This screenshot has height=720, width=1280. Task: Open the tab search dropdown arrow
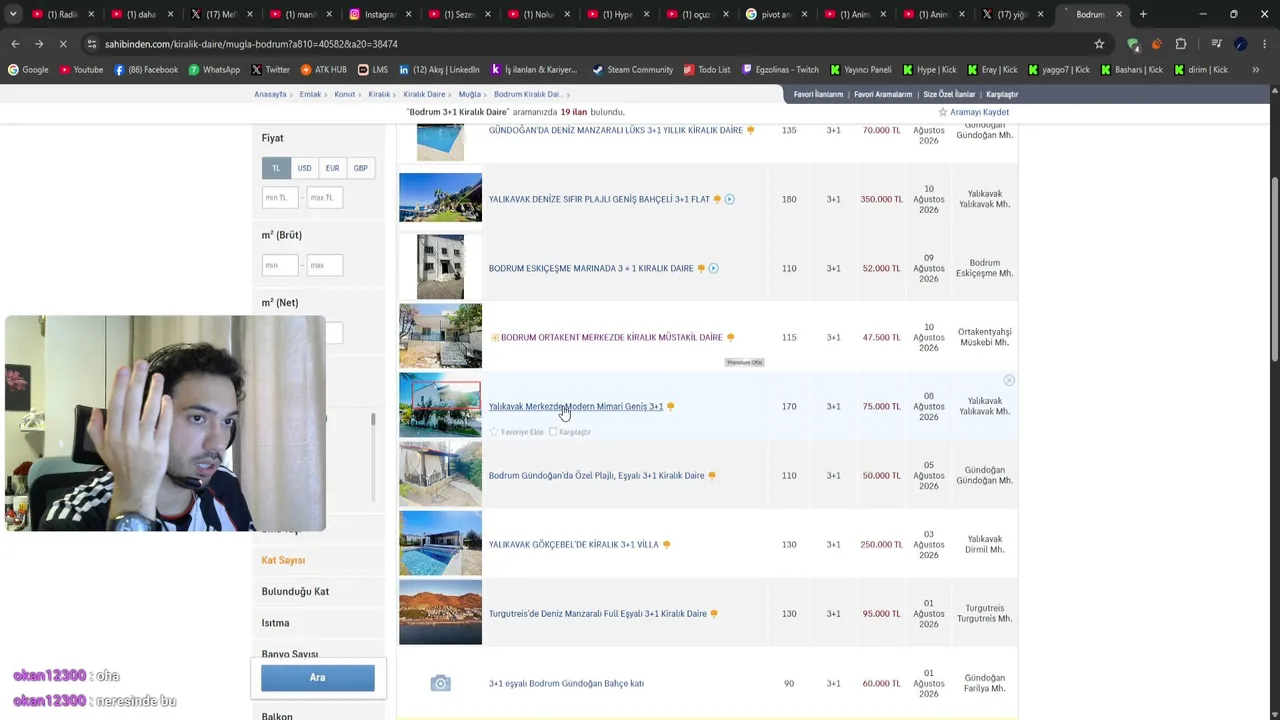pos(12,14)
